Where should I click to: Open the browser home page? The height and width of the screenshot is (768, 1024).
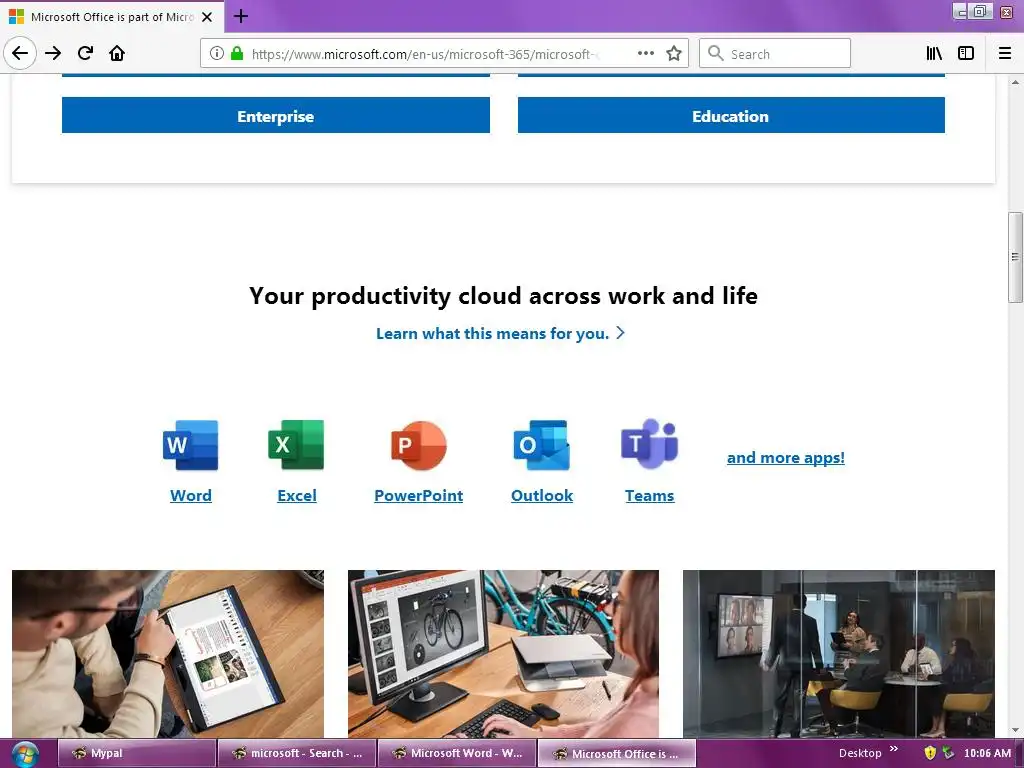click(117, 53)
